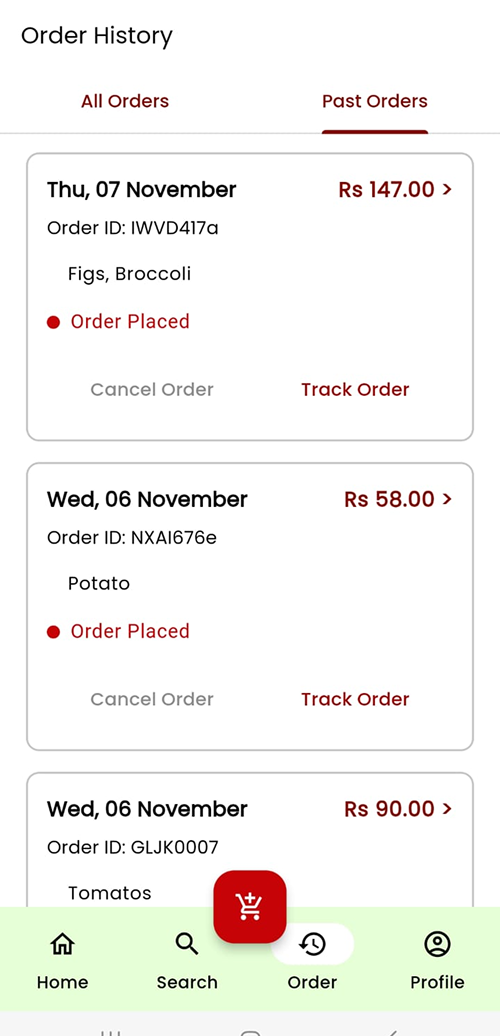
Task: Expand order details via Rs 58.00 chevron
Action: coord(447,499)
